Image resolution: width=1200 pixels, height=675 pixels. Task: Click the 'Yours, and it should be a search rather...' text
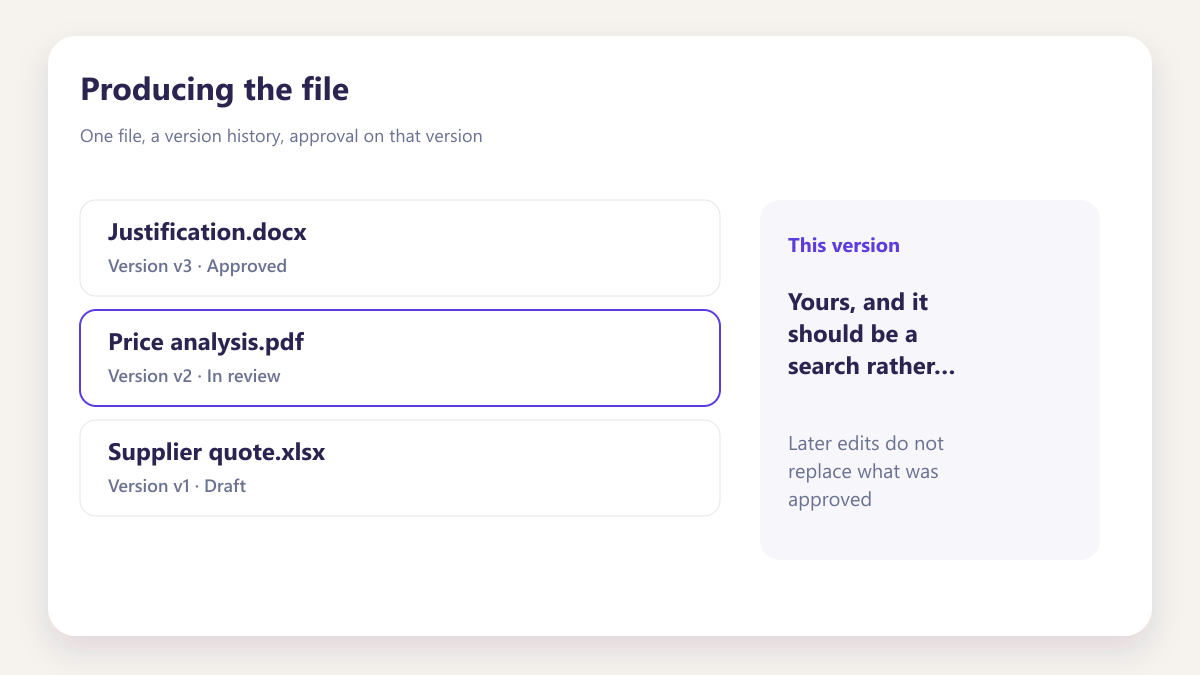click(x=871, y=334)
